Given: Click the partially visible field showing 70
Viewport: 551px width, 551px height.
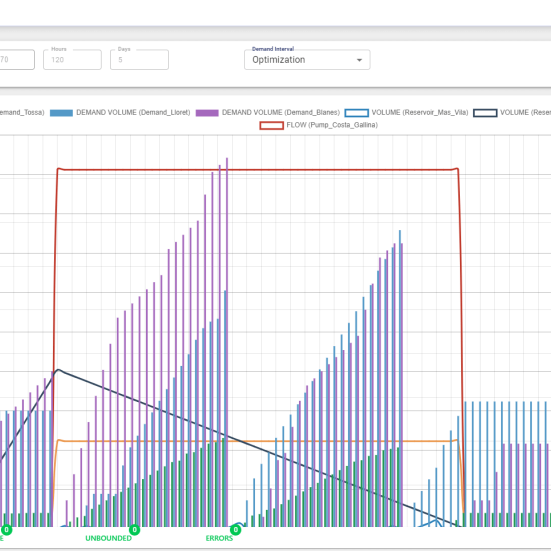Looking at the screenshot, I should (17, 60).
